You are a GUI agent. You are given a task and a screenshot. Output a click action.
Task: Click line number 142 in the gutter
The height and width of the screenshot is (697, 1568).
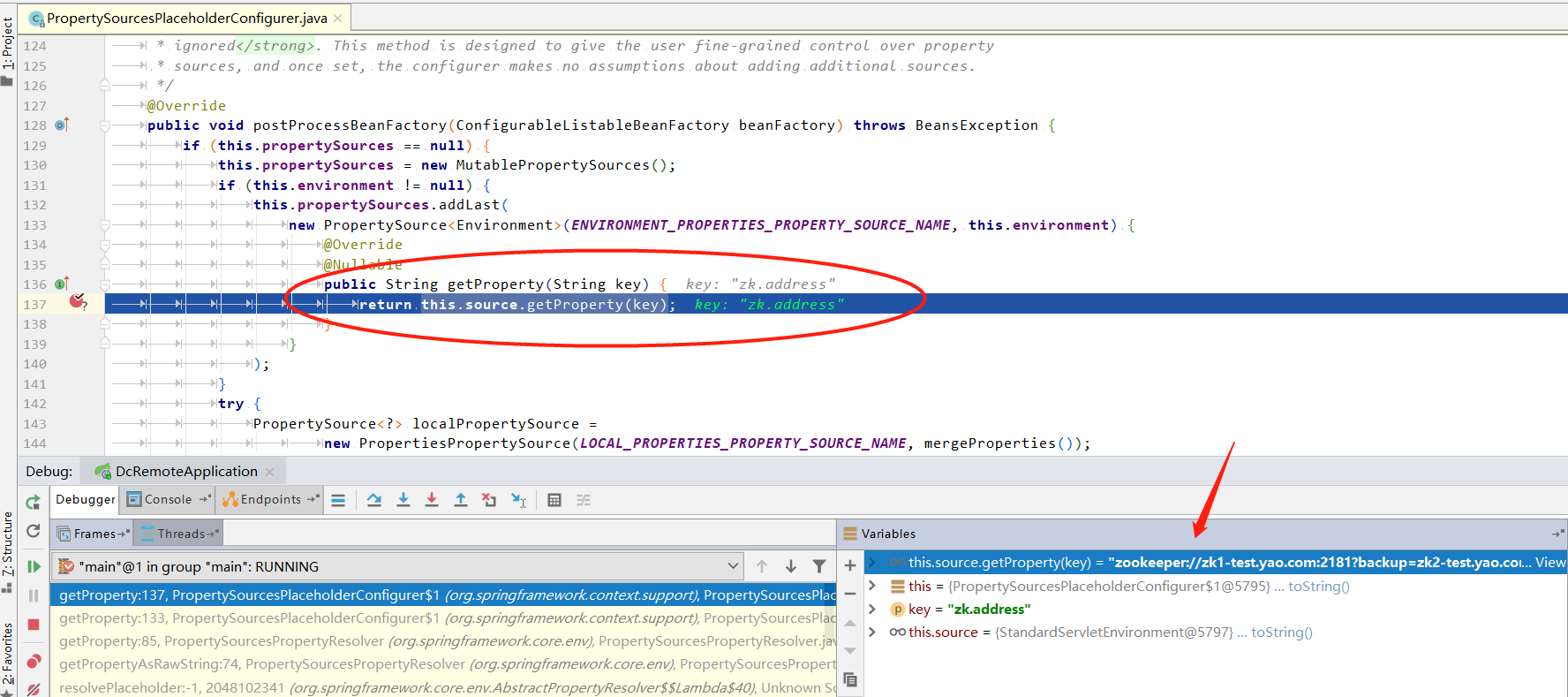[x=34, y=404]
